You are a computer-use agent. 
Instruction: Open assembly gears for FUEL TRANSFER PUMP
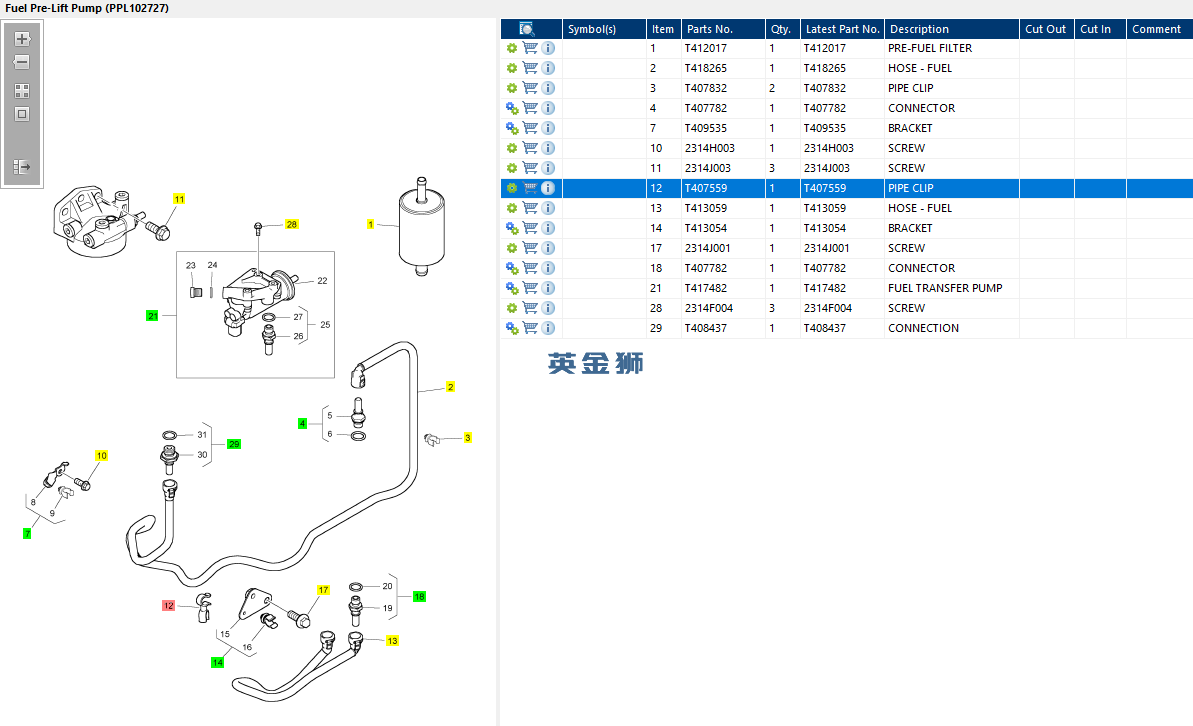click(512, 288)
